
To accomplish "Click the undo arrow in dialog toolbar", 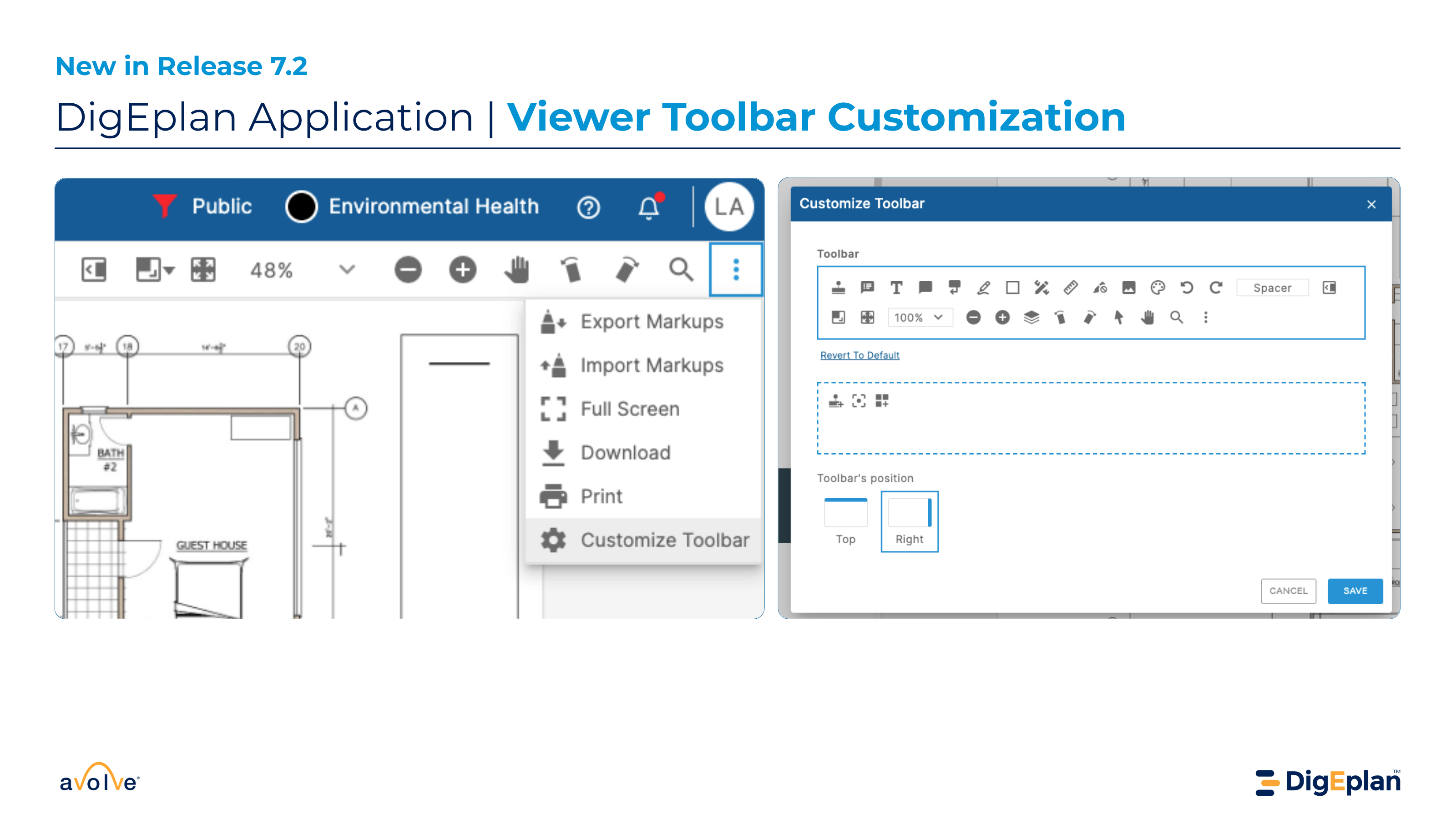I will point(1187,288).
